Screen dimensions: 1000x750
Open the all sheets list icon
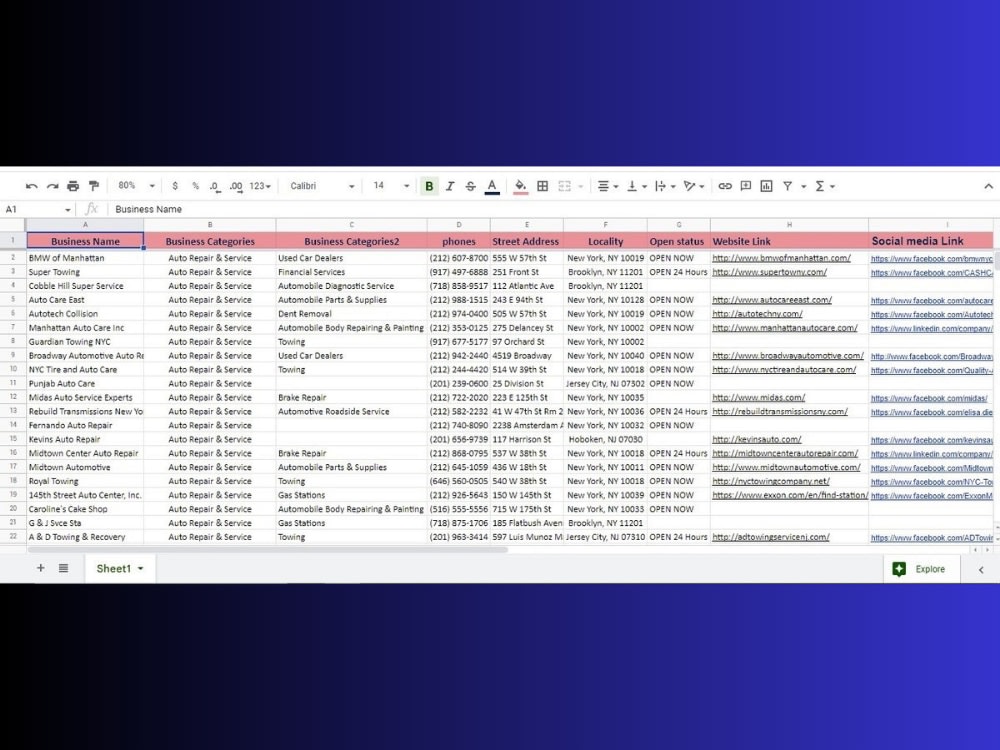(x=63, y=568)
